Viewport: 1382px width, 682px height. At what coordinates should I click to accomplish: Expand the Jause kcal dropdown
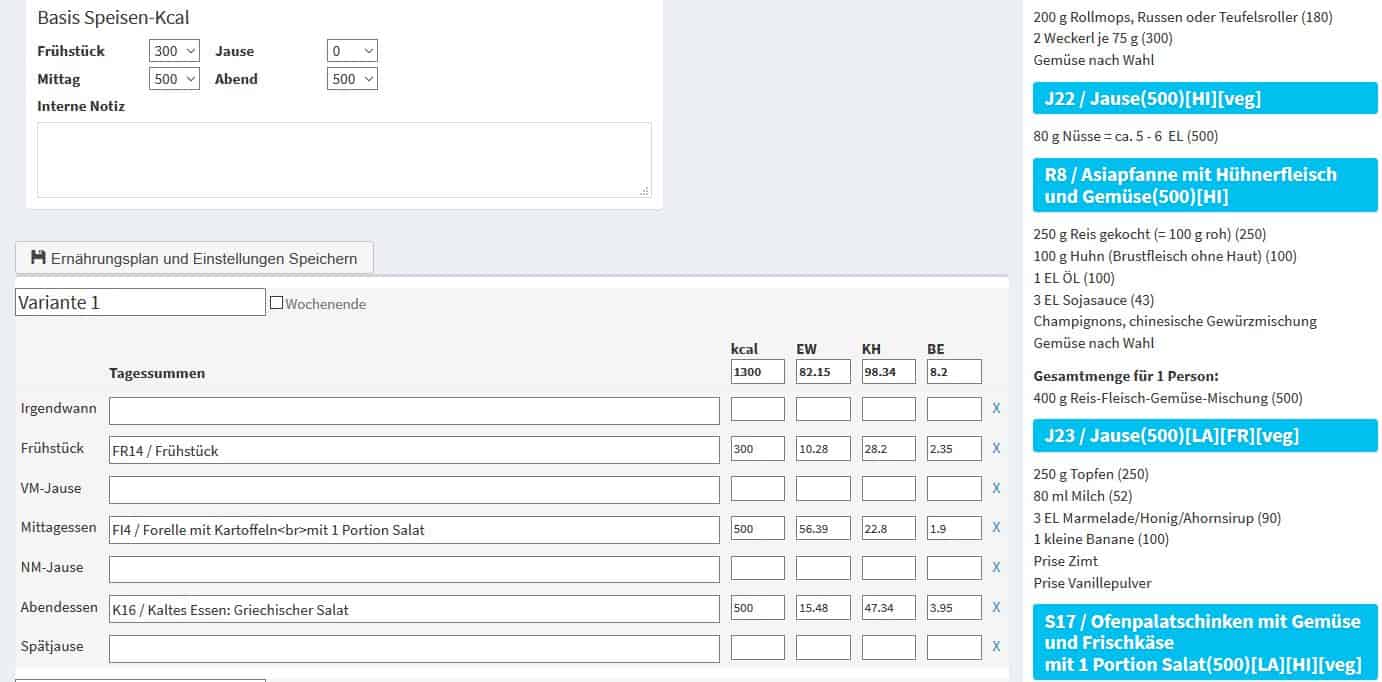[352, 51]
